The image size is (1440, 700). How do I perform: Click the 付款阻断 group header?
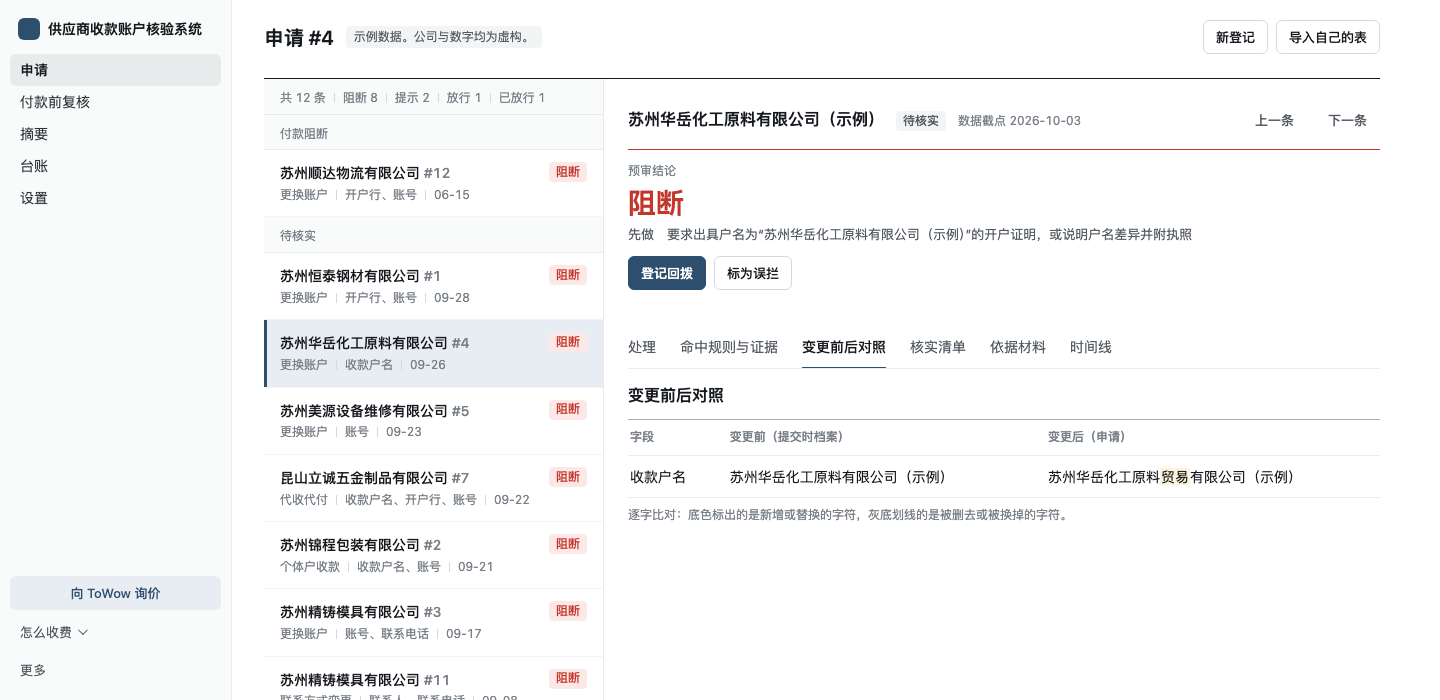click(x=434, y=133)
